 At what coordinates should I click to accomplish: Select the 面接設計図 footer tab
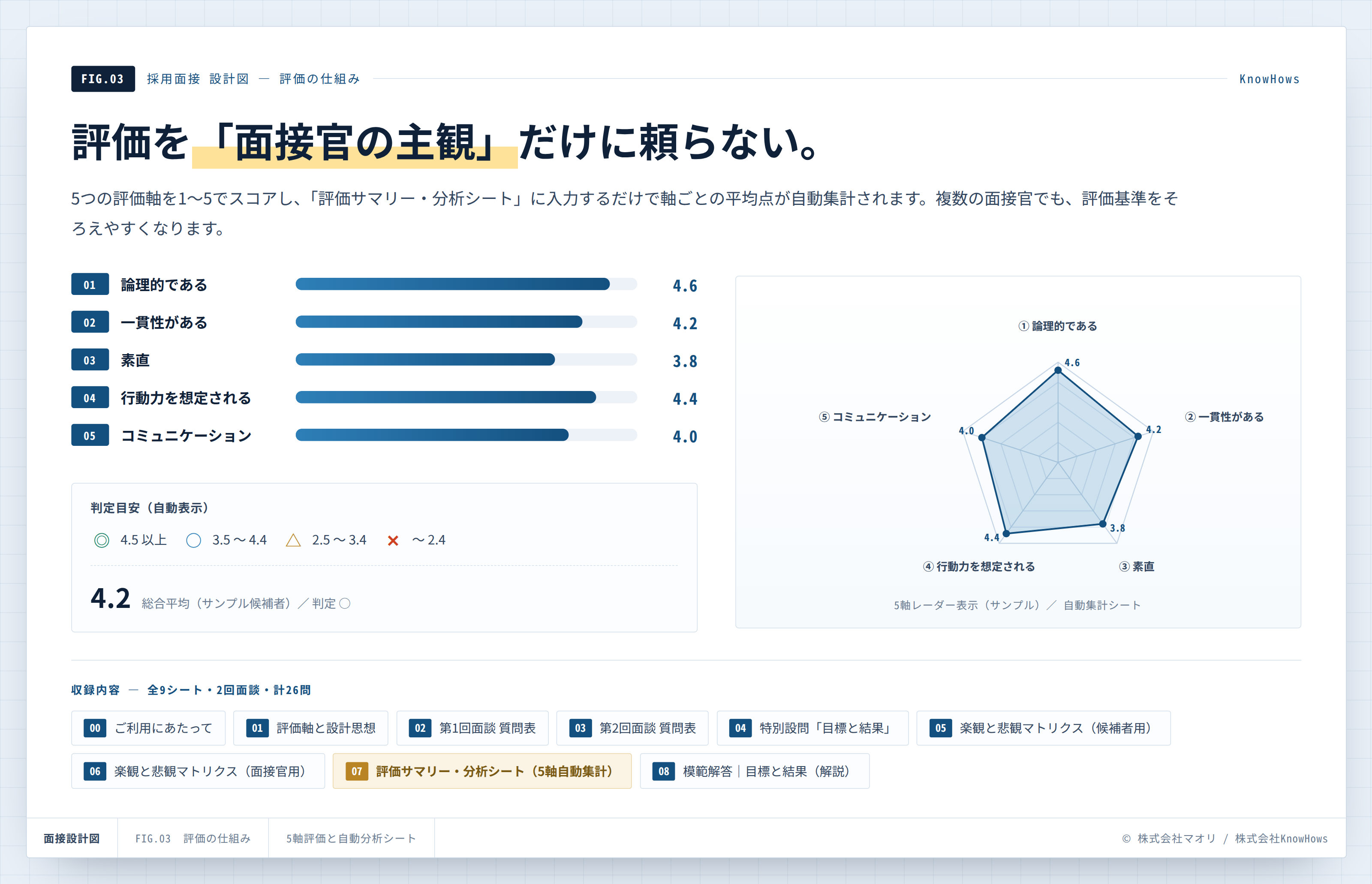tap(72, 838)
